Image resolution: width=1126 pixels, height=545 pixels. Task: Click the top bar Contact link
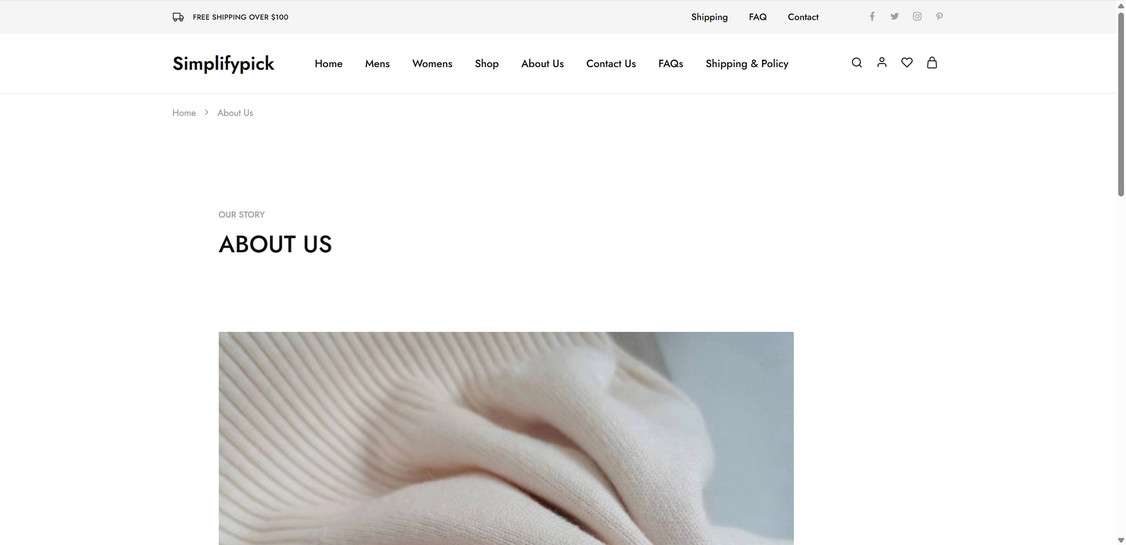pos(803,17)
